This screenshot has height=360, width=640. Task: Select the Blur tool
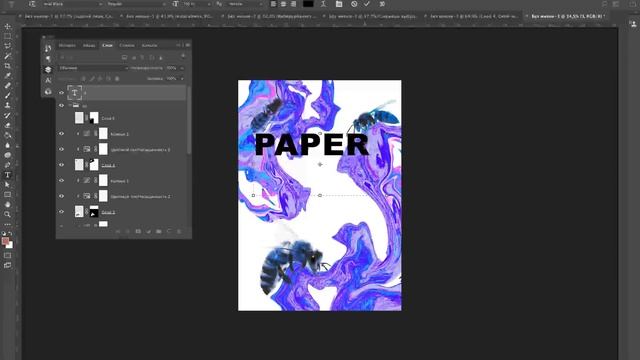[7, 145]
